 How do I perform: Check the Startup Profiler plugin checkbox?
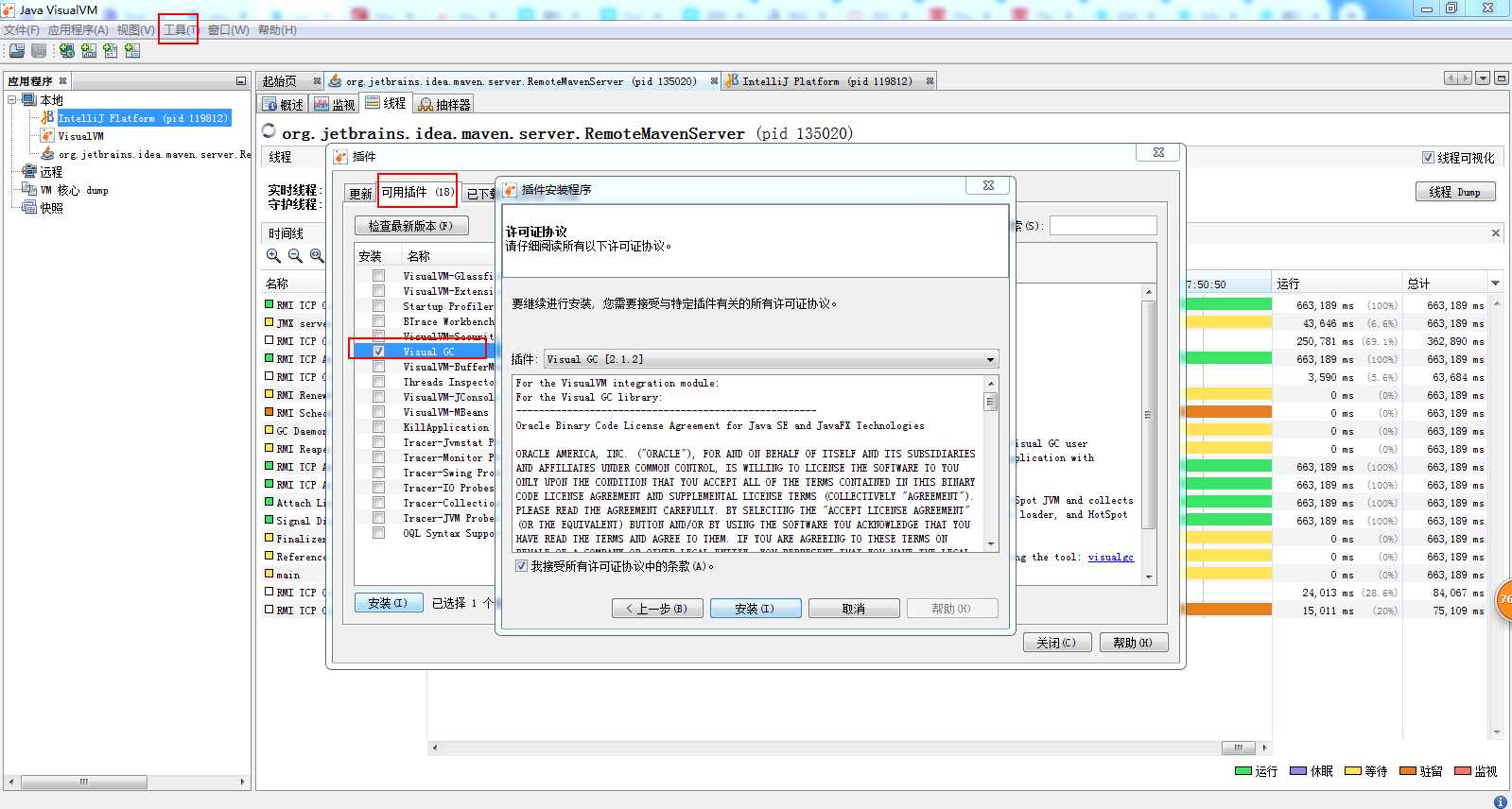point(378,306)
